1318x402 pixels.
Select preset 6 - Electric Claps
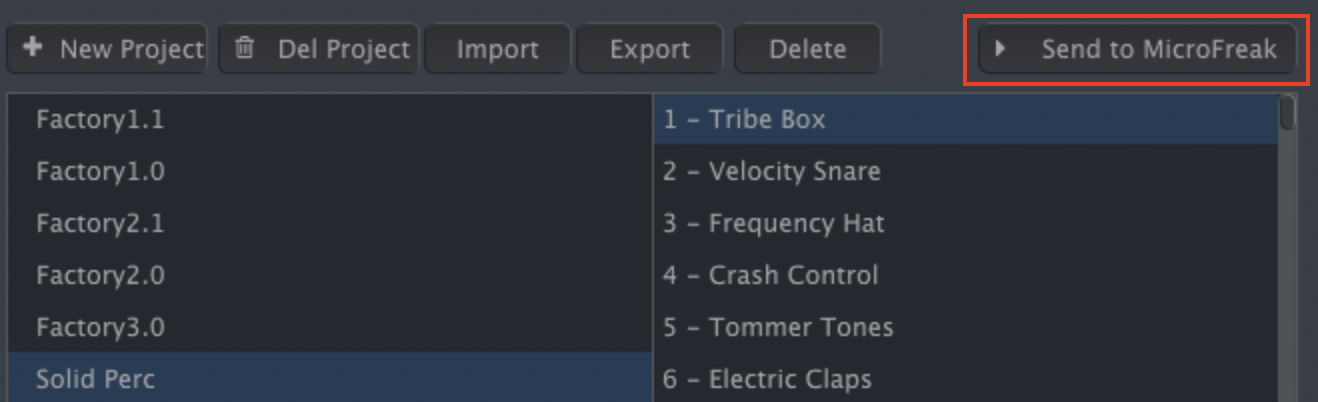coord(966,378)
